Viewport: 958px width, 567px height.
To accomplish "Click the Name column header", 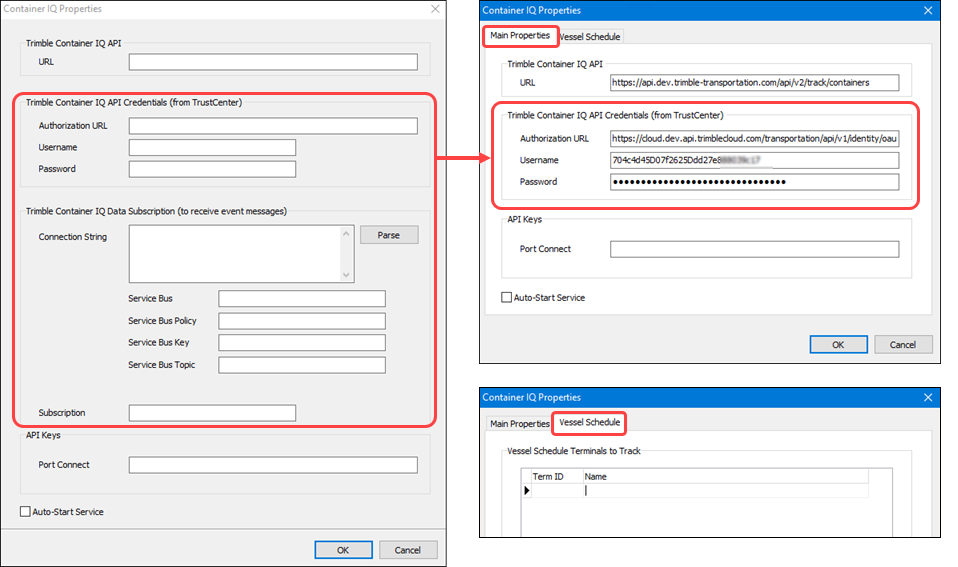I will [725, 477].
